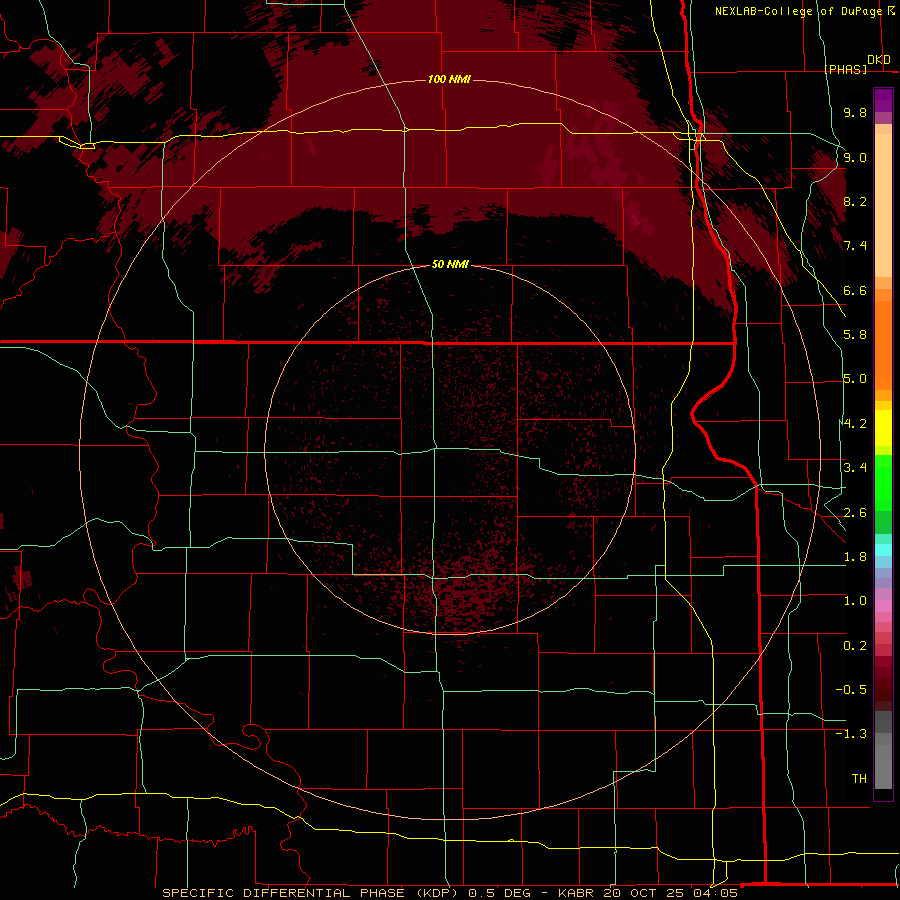The image size is (900, 900).
Task: Pick the peach segment of the color bar
Action: (x=883, y=201)
